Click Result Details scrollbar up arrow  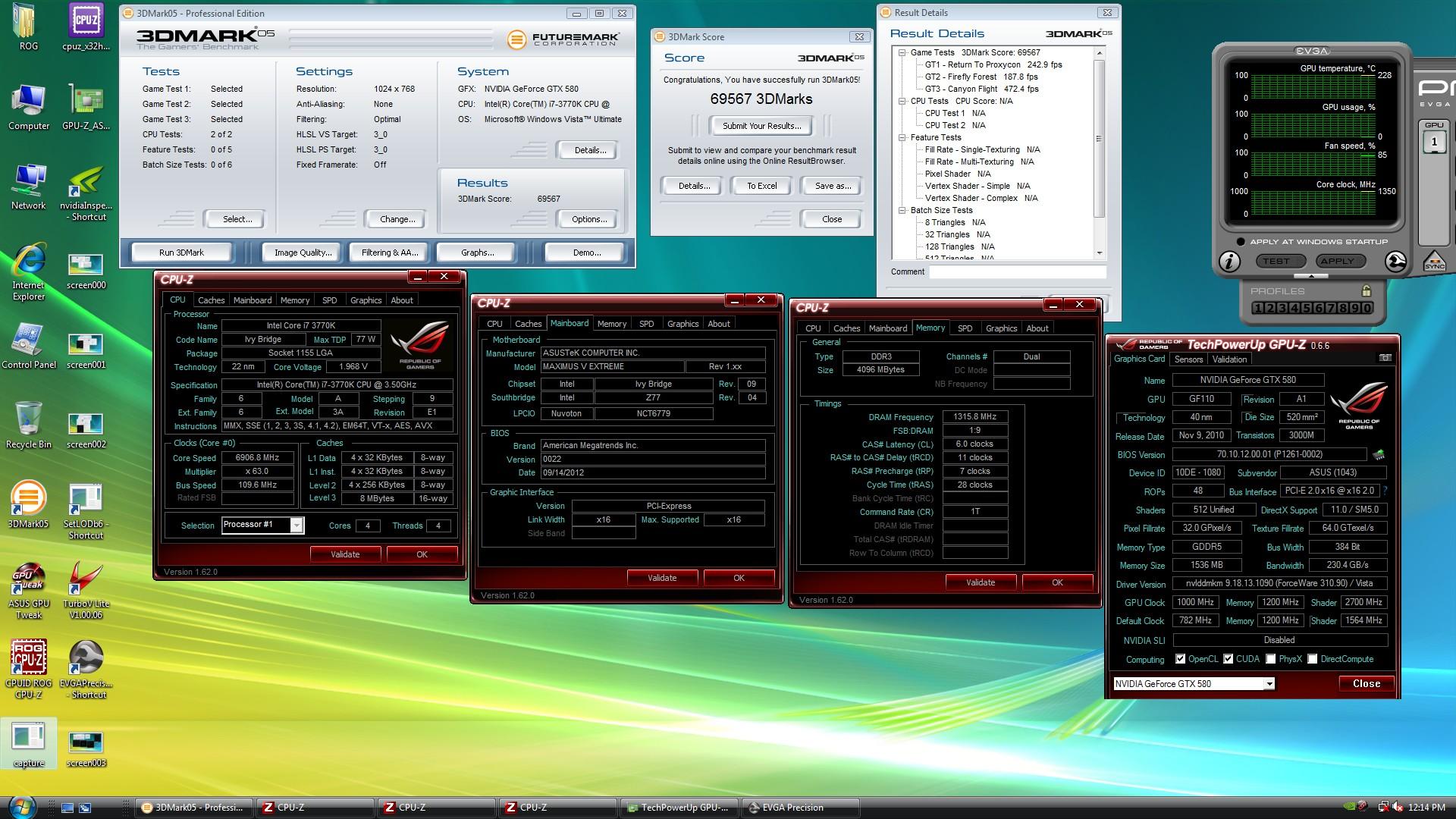(x=1100, y=52)
